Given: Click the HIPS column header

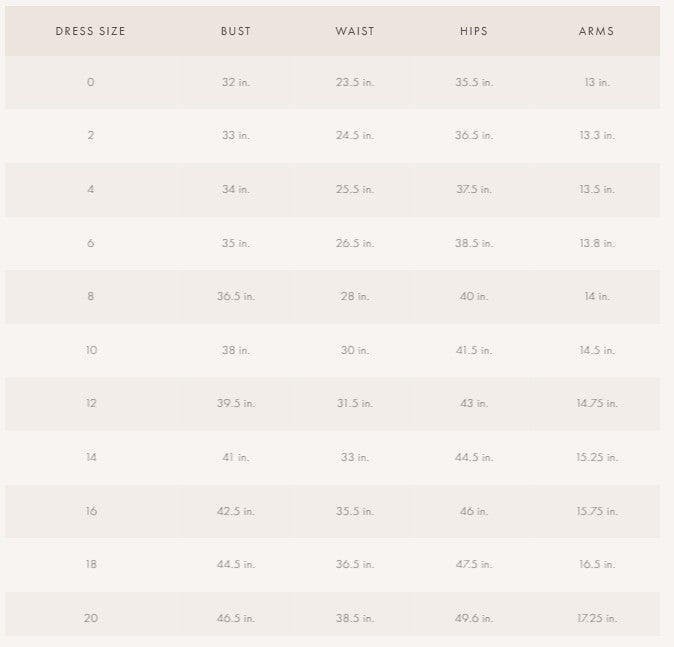Looking at the screenshot, I should [474, 31].
